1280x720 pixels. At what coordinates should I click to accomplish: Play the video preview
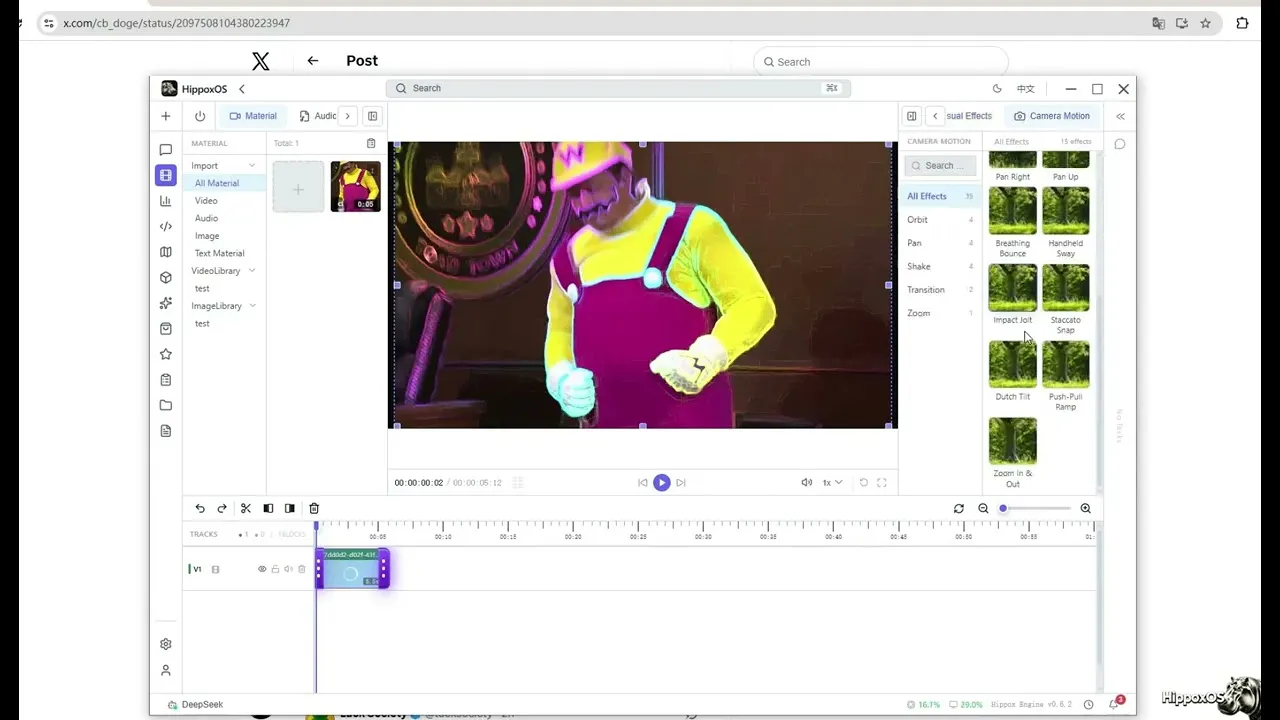tap(661, 482)
